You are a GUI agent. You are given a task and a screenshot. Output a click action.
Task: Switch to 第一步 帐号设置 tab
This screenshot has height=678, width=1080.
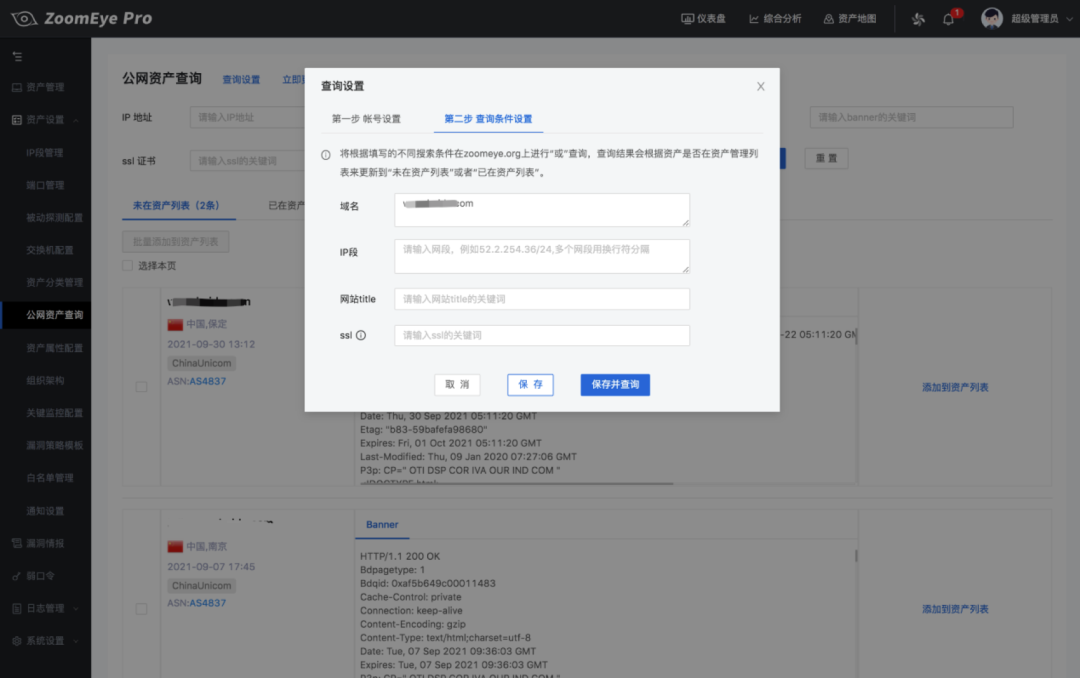tap(366, 119)
